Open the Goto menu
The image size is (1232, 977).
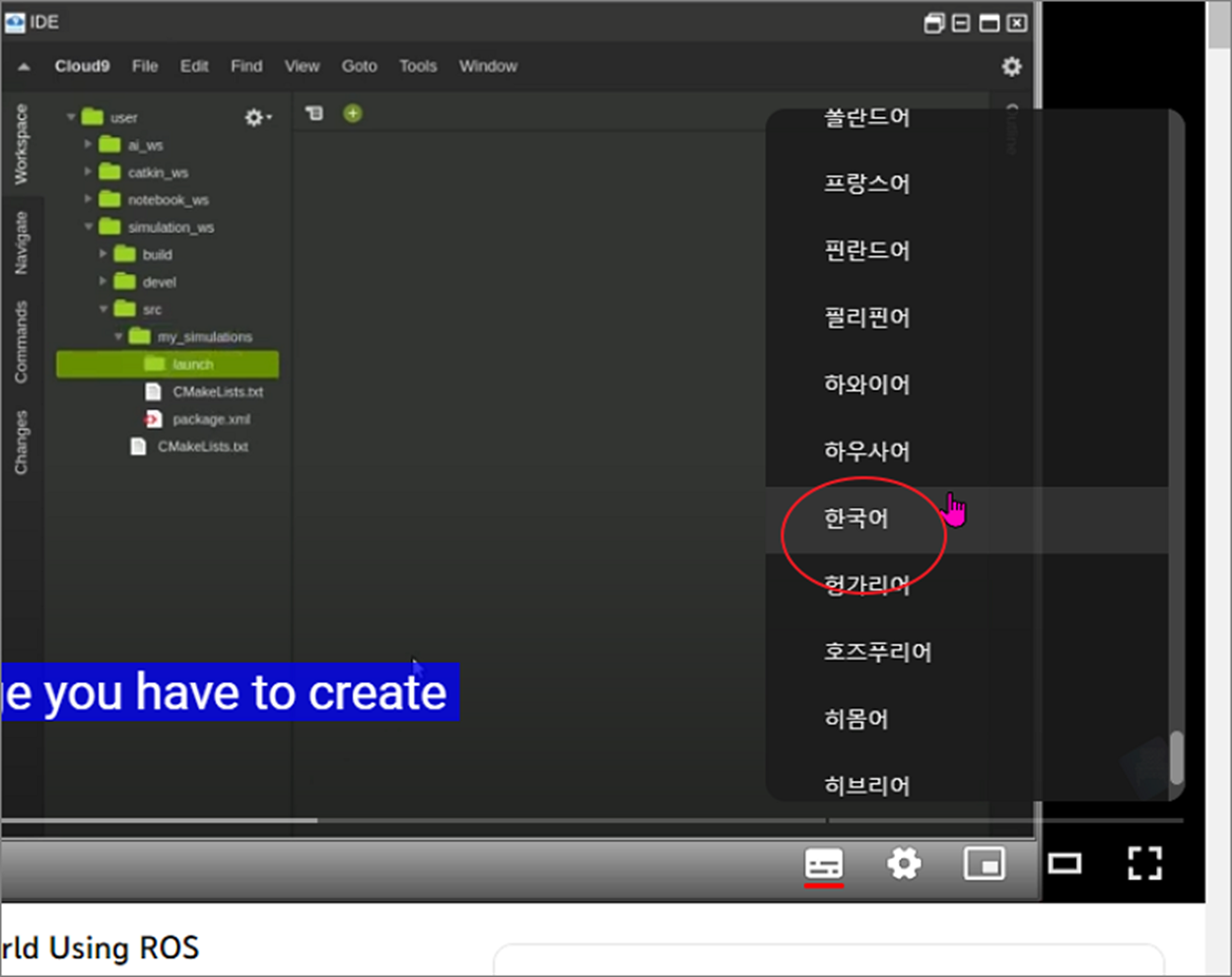(359, 66)
